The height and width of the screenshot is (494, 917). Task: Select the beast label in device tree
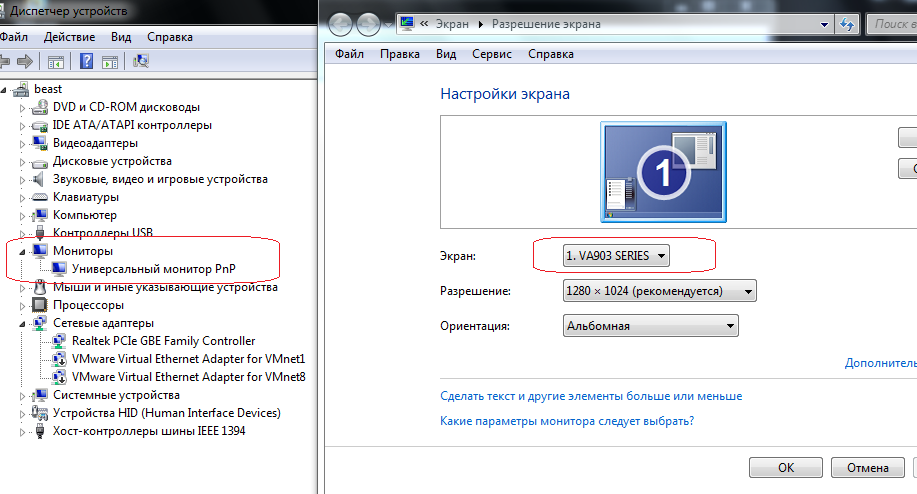click(48, 89)
